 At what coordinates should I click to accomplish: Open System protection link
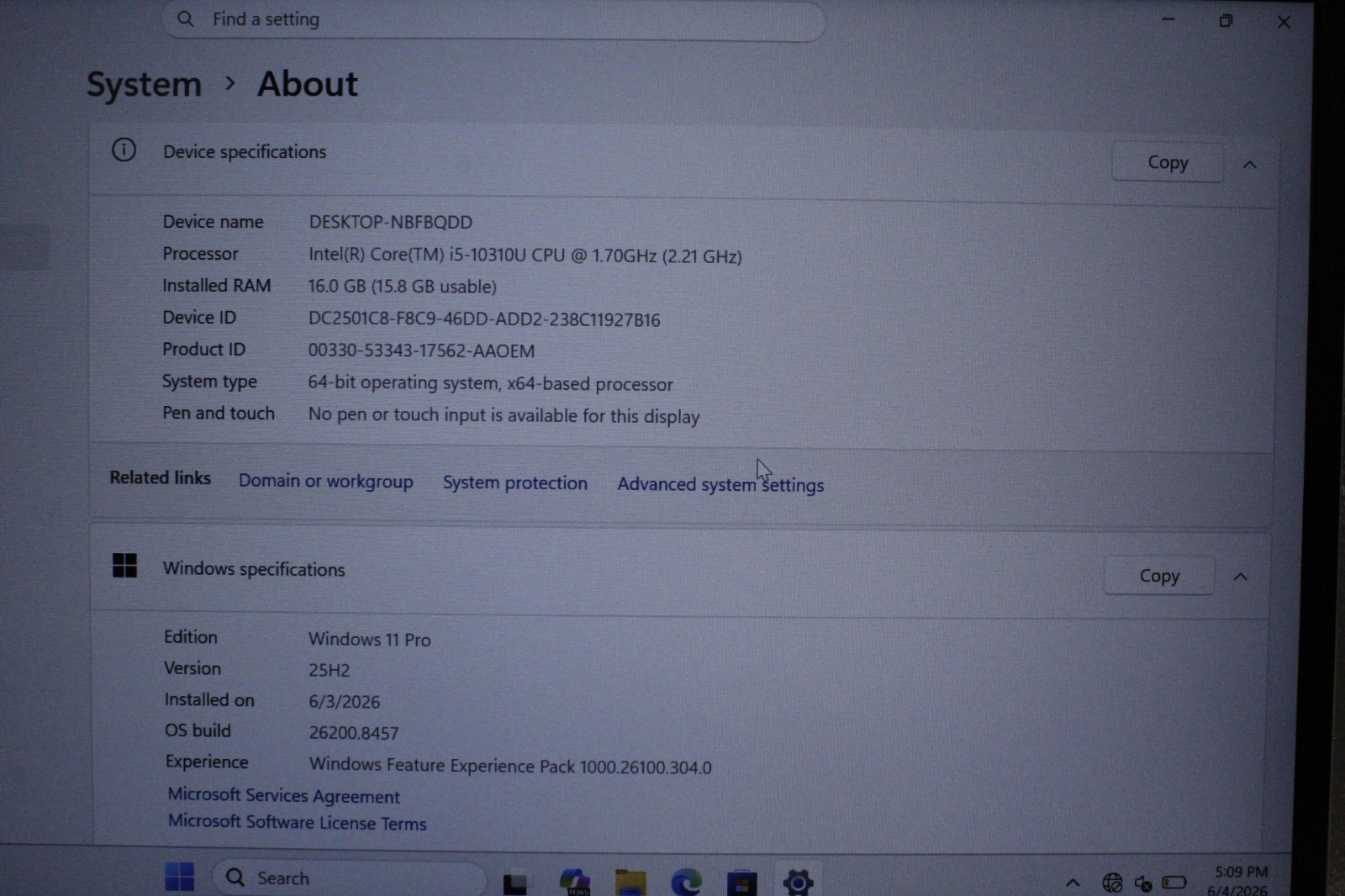click(515, 482)
